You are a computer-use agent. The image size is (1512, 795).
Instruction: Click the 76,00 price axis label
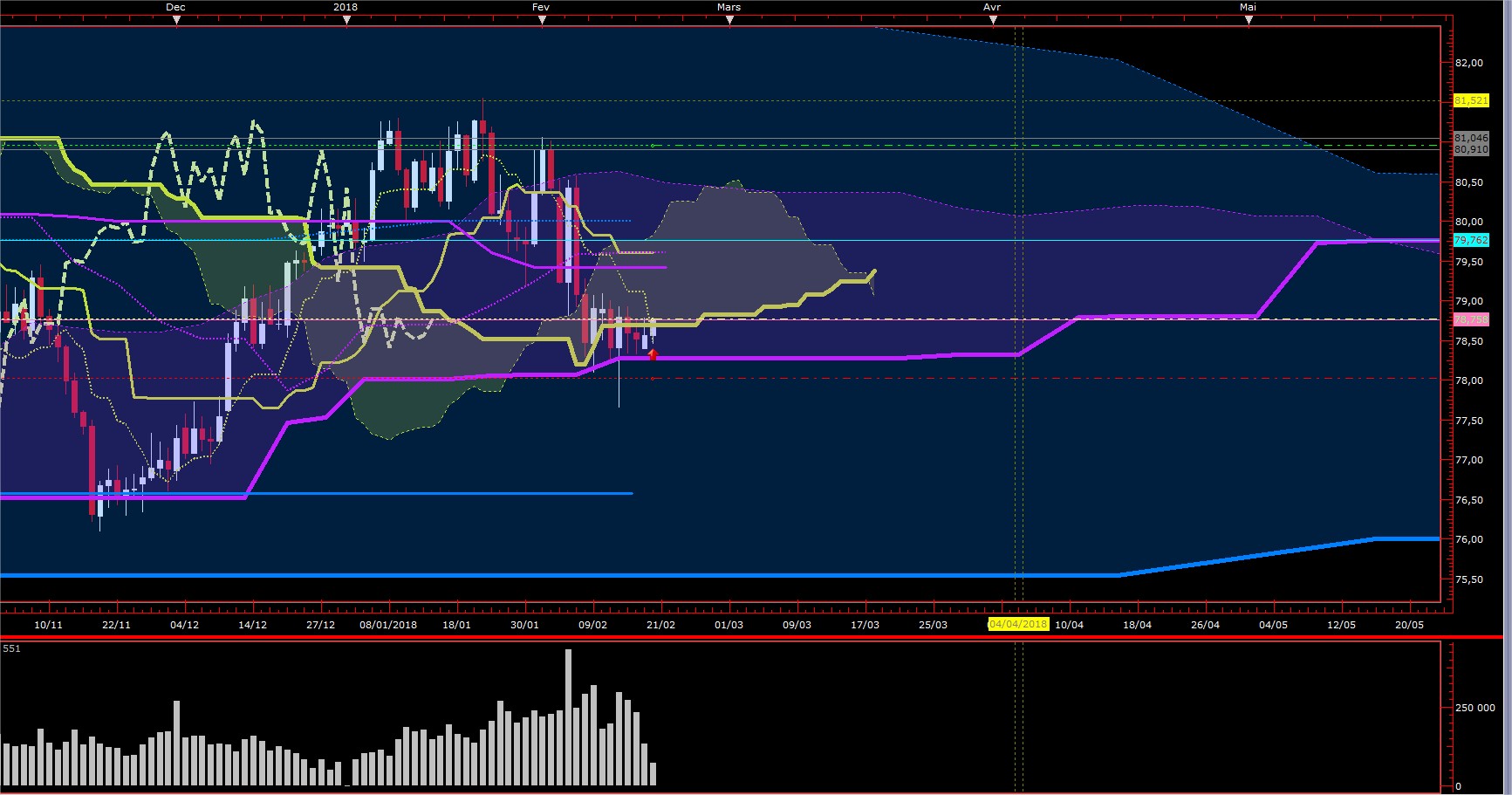1469,539
